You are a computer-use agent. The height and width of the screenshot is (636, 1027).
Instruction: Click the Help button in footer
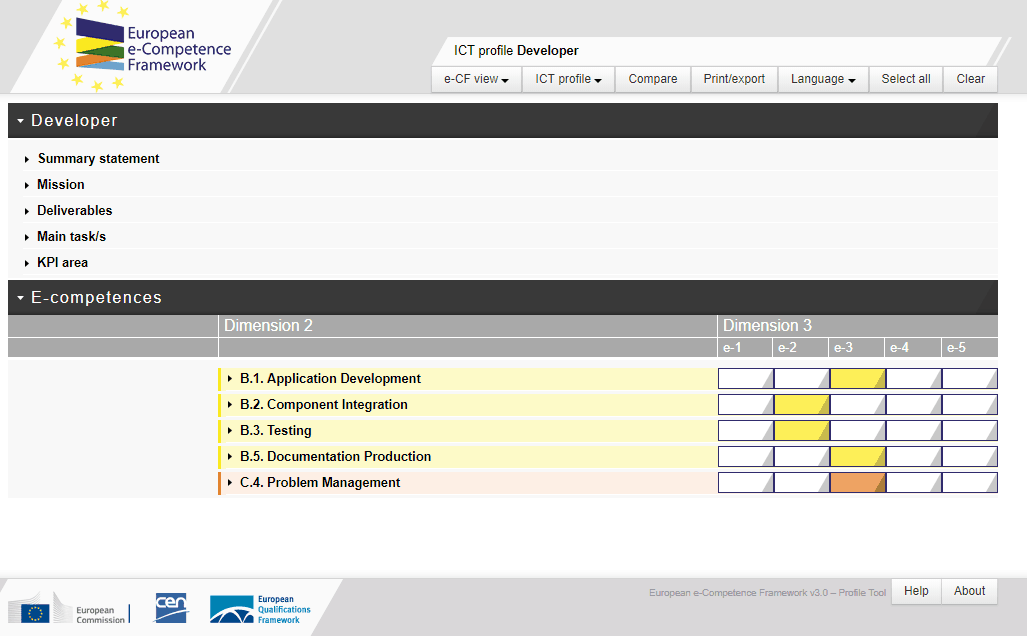[916, 591]
